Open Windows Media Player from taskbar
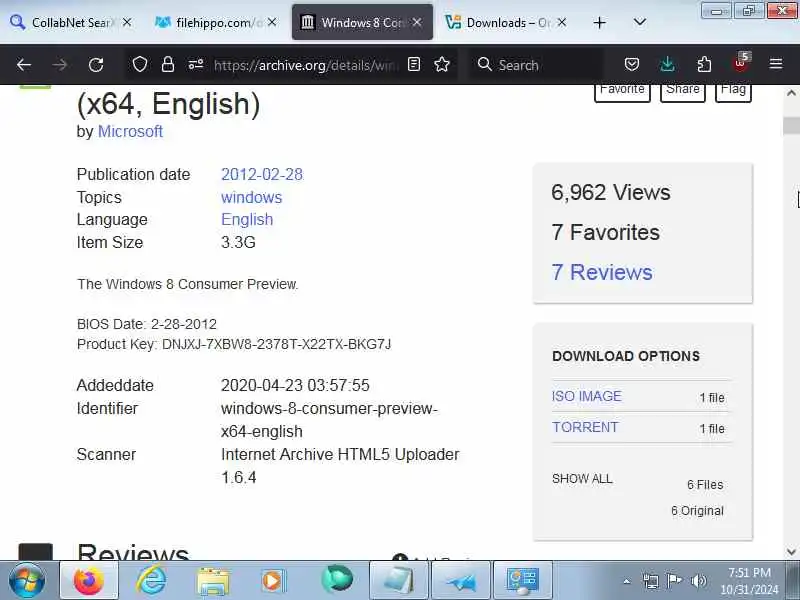The height and width of the screenshot is (600, 800). (x=273, y=581)
